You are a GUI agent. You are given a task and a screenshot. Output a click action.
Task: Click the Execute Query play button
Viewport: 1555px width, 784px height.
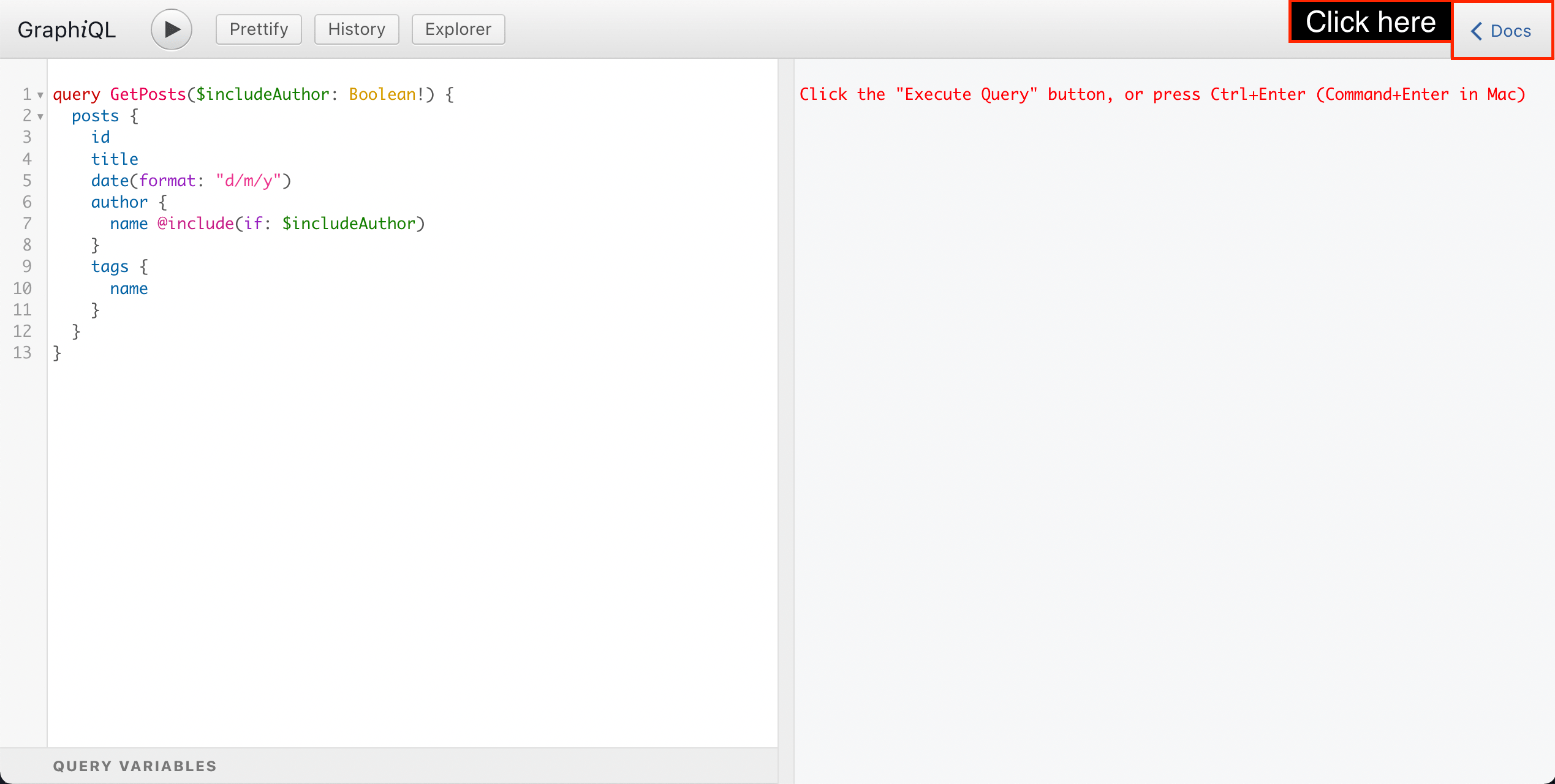pyautogui.click(x=171, y=29)
